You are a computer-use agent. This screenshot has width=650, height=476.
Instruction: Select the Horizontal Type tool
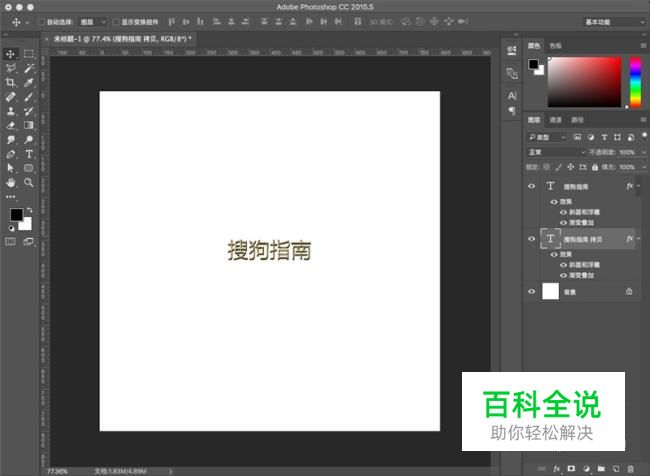(x=29, y=155)
